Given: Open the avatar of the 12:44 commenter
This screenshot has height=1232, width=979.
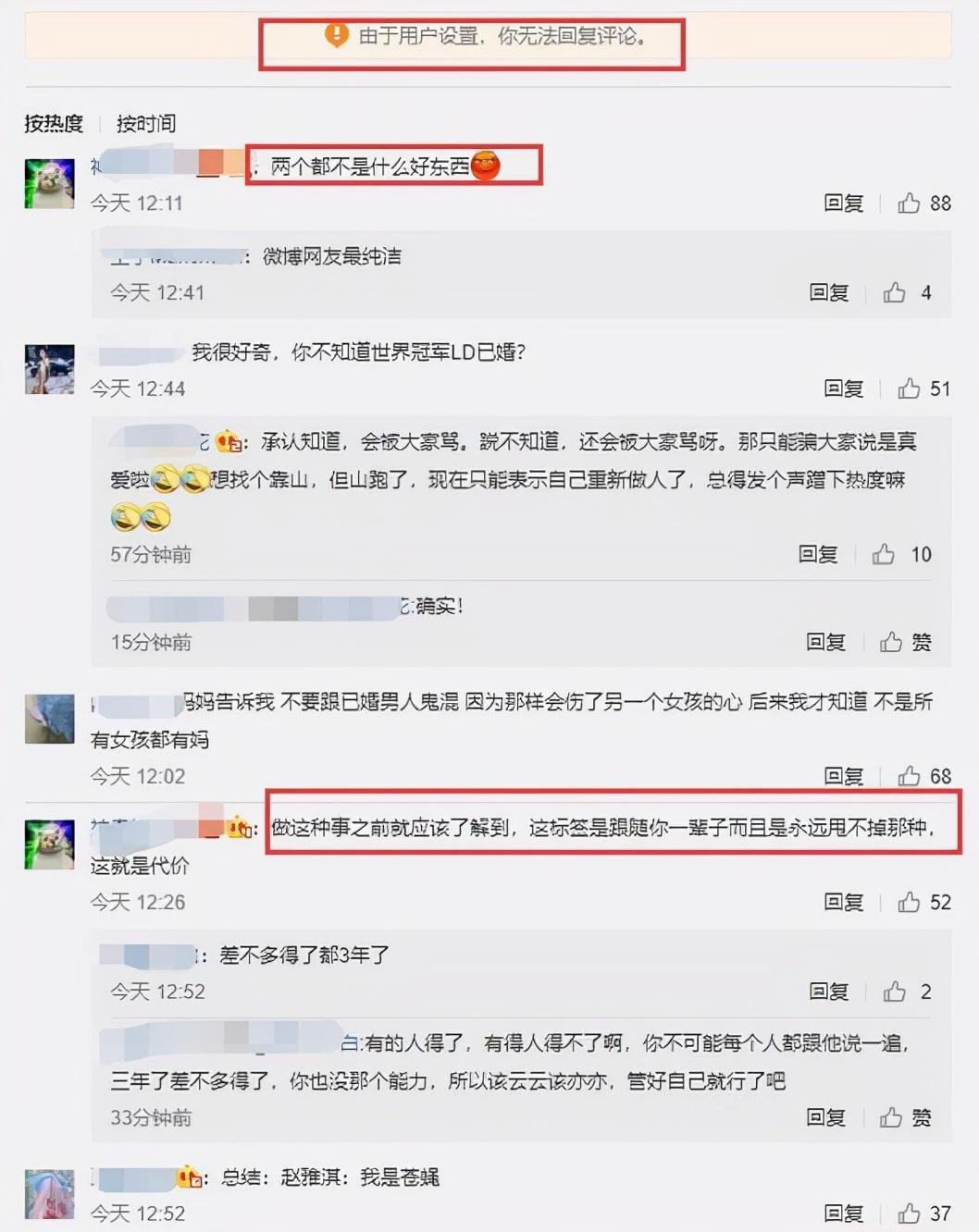Looking at the screenshot, I should click(x=49, y=369).
